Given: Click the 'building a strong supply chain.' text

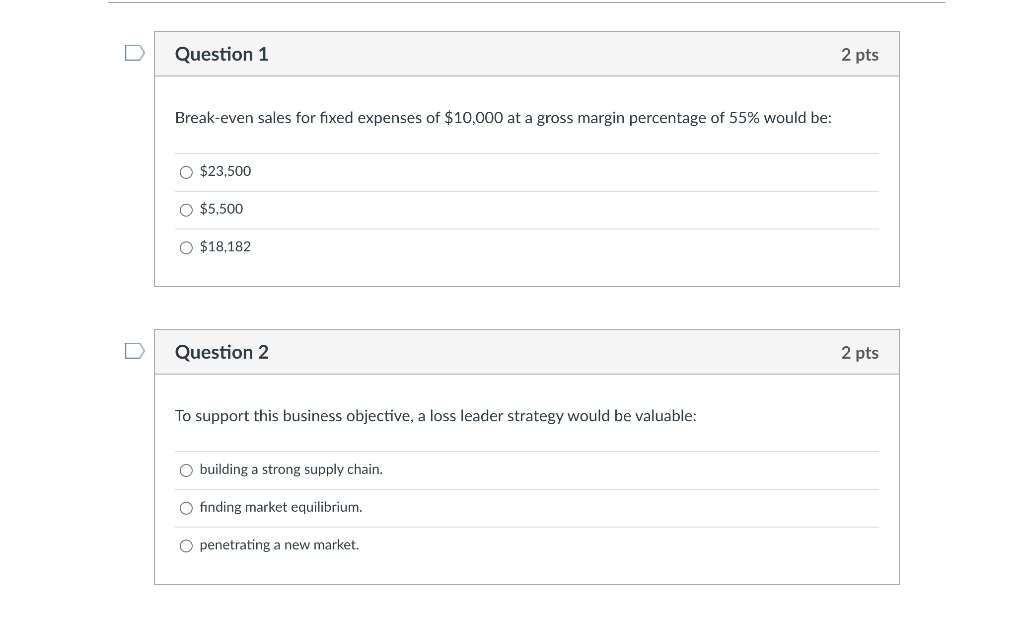Looking at the screenshot, I should (x=289, y=469).
